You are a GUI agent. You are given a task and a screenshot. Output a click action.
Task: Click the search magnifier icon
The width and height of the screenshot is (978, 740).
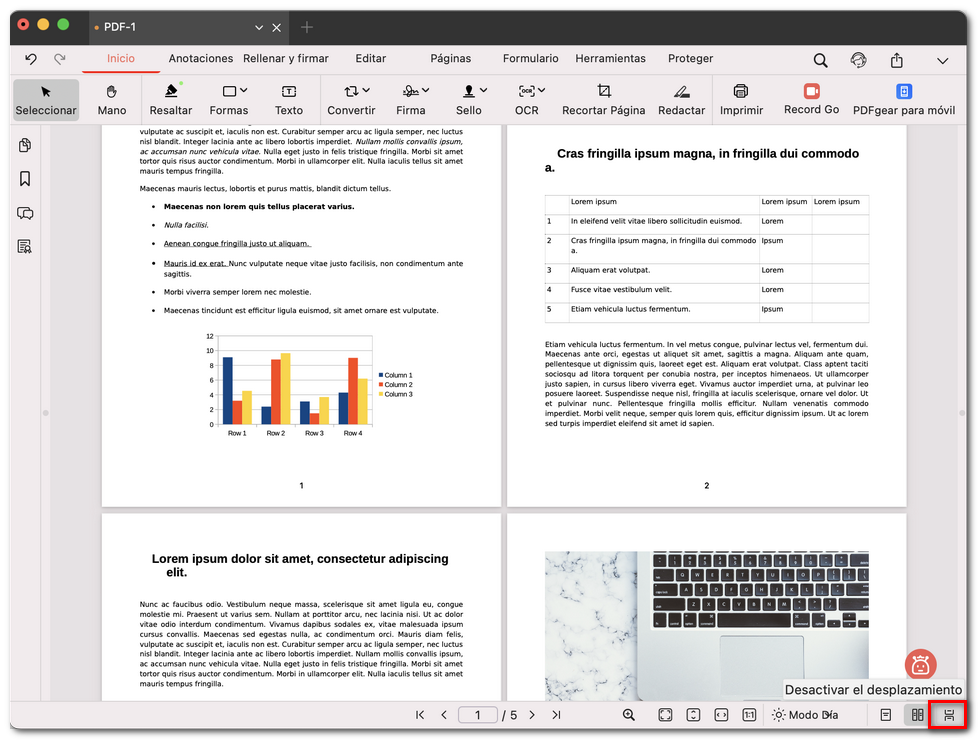(820, 59)
